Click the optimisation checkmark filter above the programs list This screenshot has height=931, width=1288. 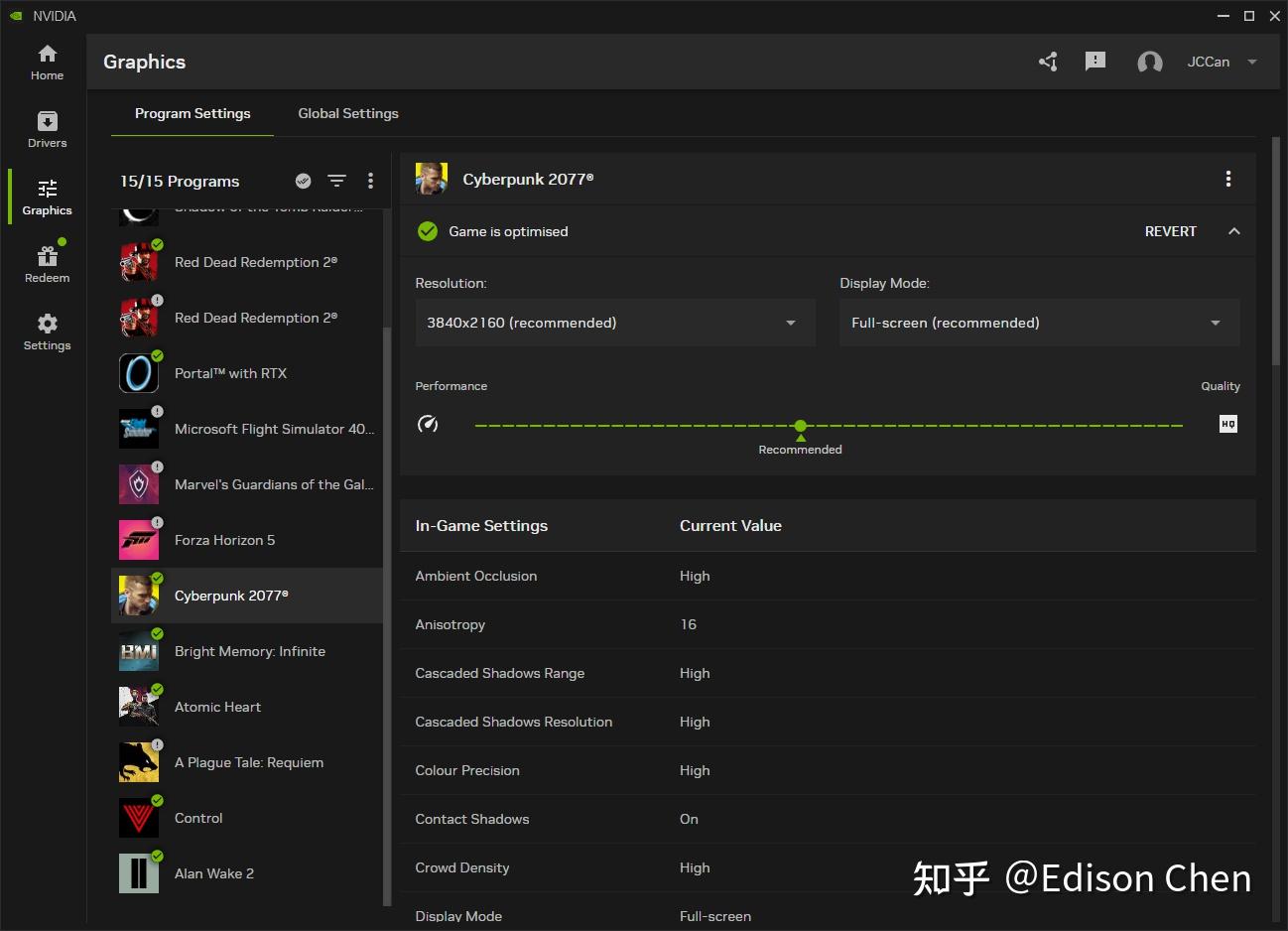click(304, 181)
